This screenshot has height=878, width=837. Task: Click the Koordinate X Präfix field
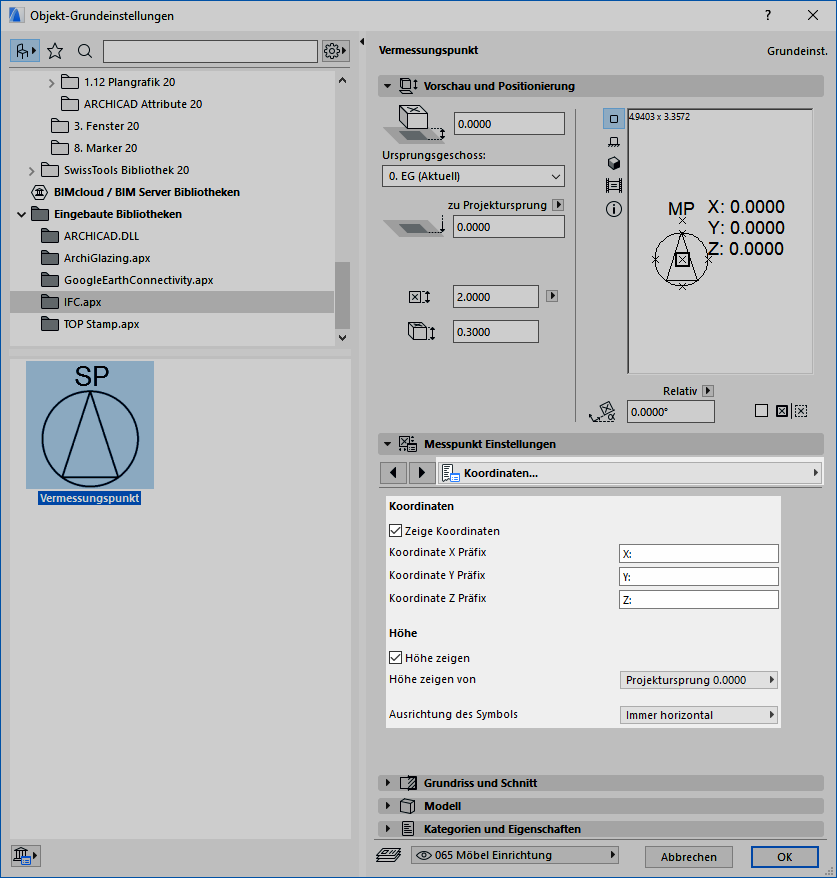[699, 553]
